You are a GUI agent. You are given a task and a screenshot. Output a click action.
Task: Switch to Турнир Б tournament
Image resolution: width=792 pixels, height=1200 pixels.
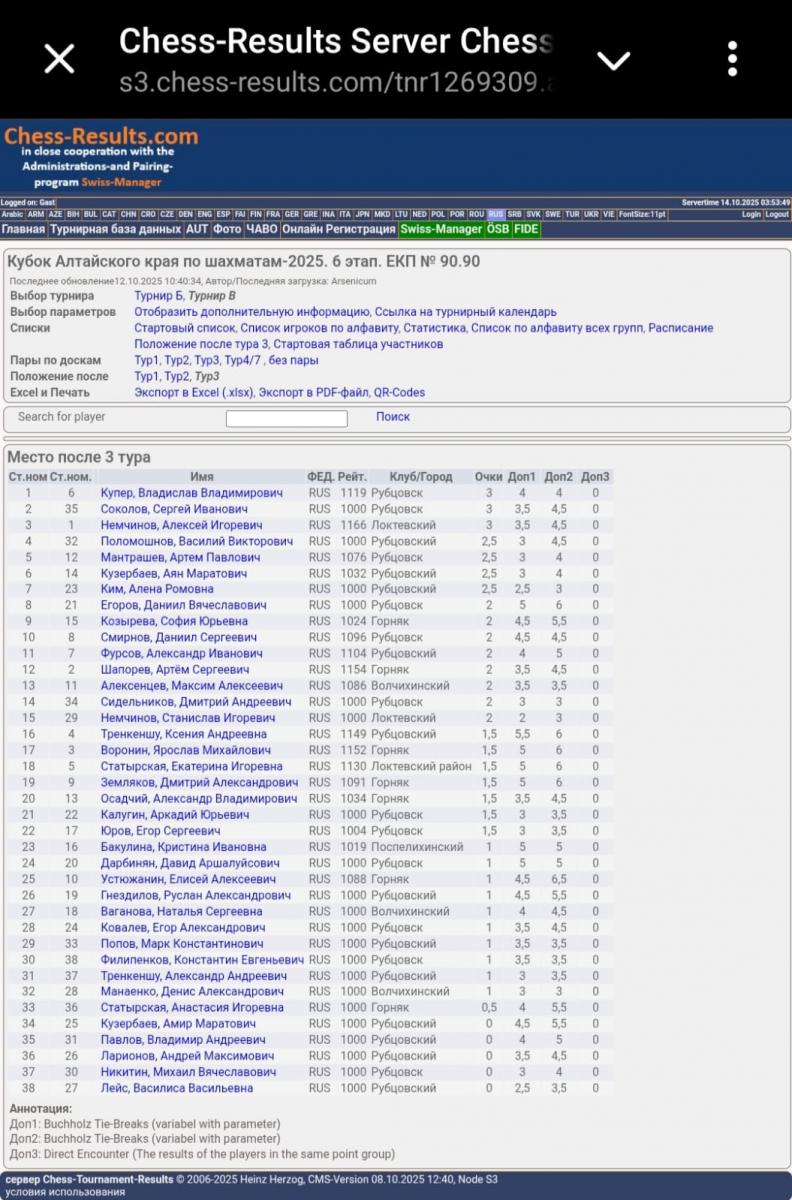[158, 296]
